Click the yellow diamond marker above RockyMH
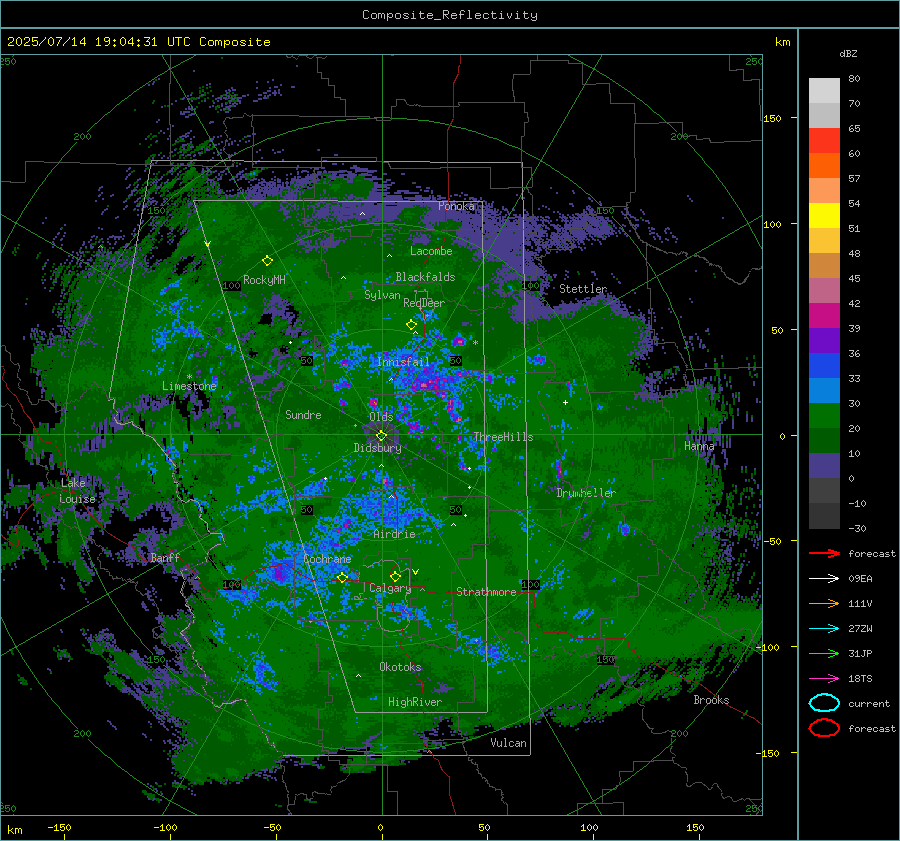Viewport: 900px width, 841px height. point(267,261)
